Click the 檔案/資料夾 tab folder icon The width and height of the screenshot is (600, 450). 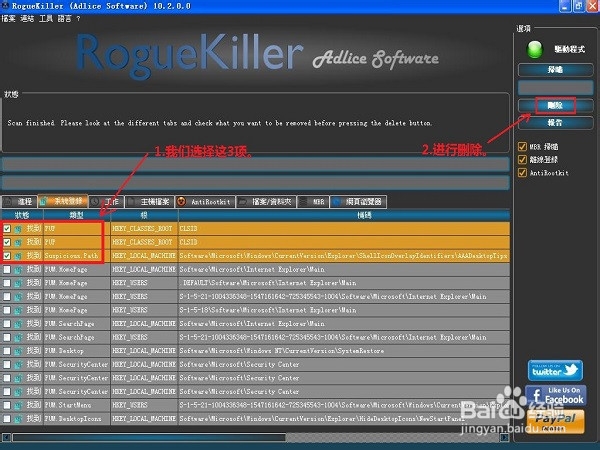tap(242, 201)
